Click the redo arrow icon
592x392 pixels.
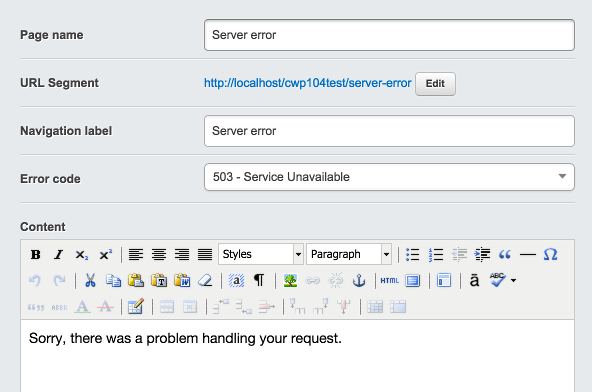[x=59, y=281]
